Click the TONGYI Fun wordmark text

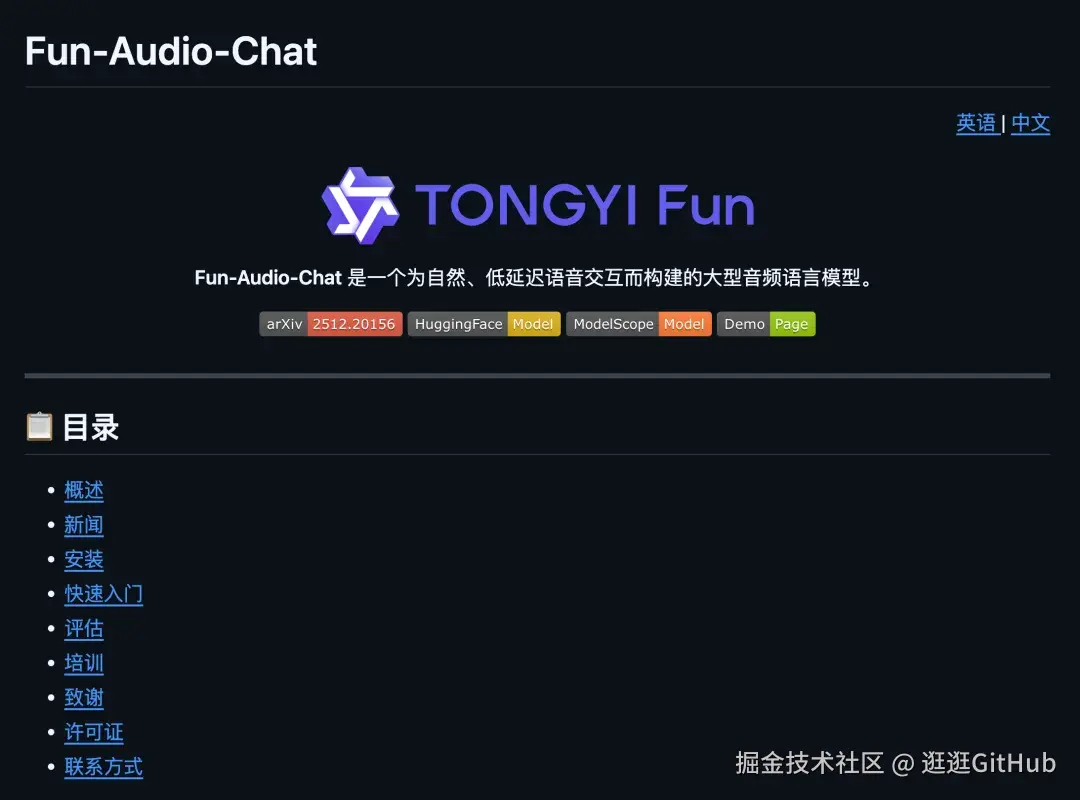coord(585,205)
